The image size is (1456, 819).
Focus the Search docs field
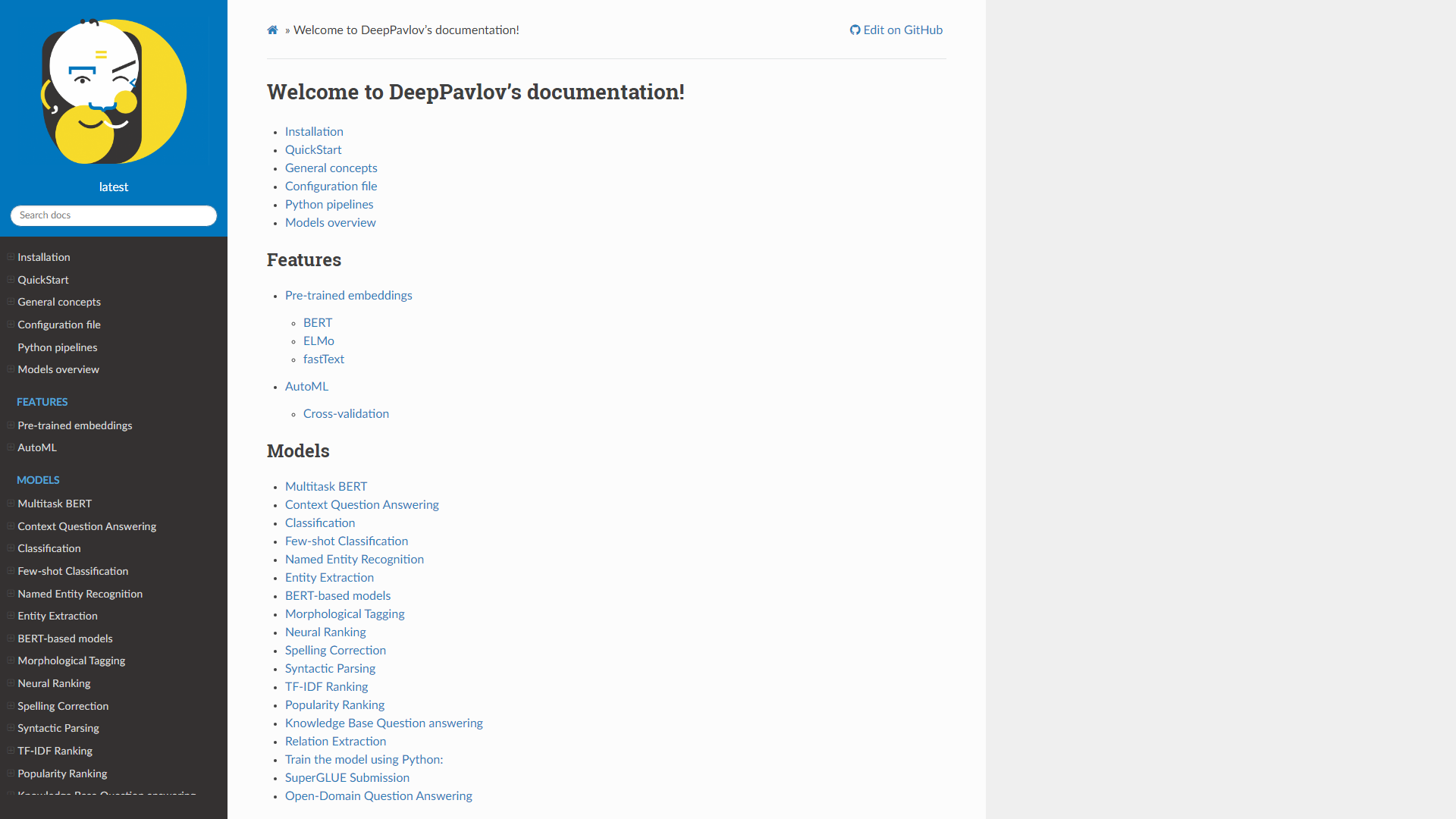click(114, 215)
